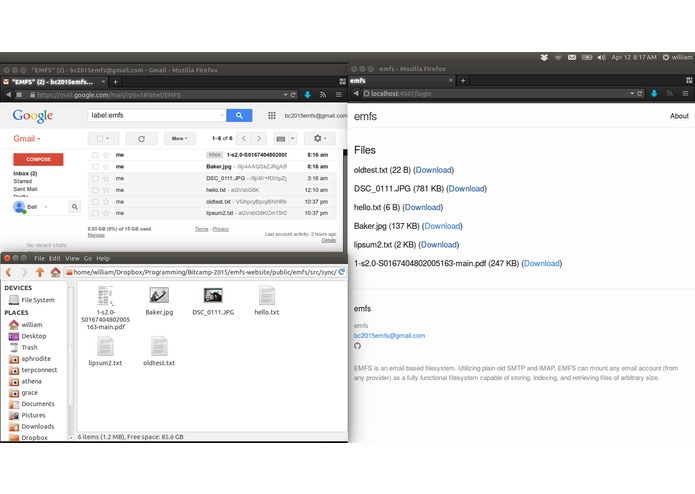The image size is (695, 494).
Task: Click the Gmail search magnifier button
Action: tap(239, 115)
